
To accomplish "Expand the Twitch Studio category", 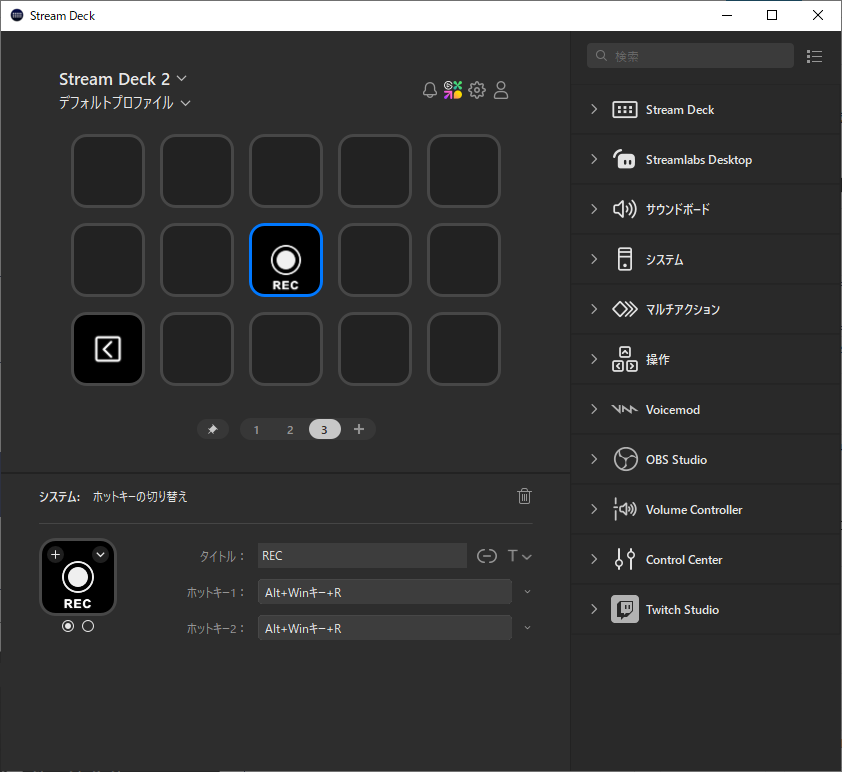I will click(594, 609).
